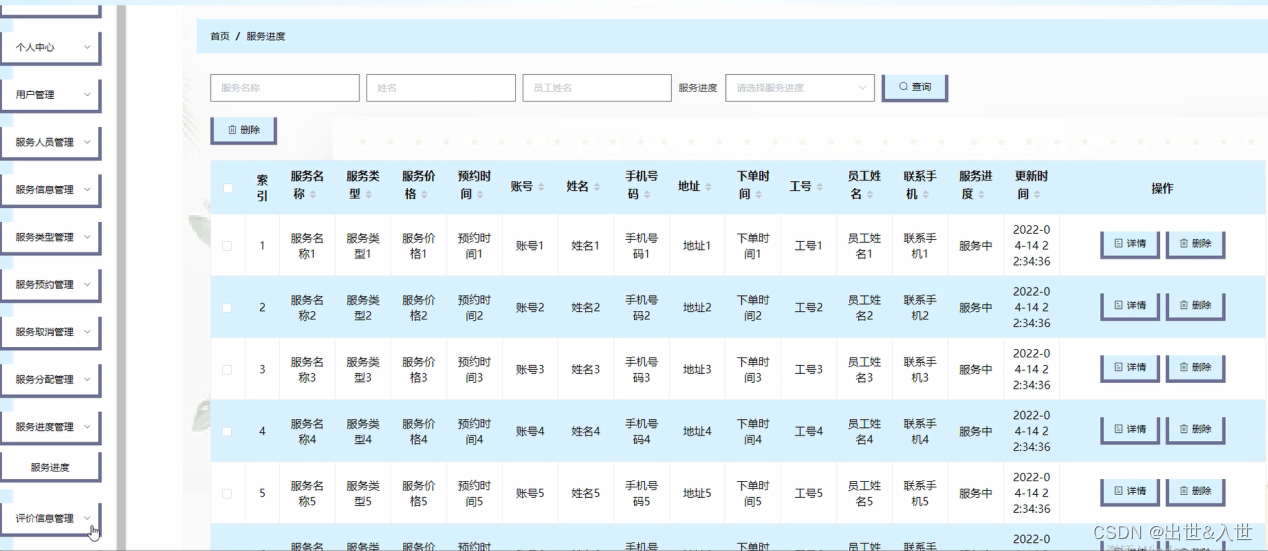Click 服务进度 breadcrumb text

(266, 36)
